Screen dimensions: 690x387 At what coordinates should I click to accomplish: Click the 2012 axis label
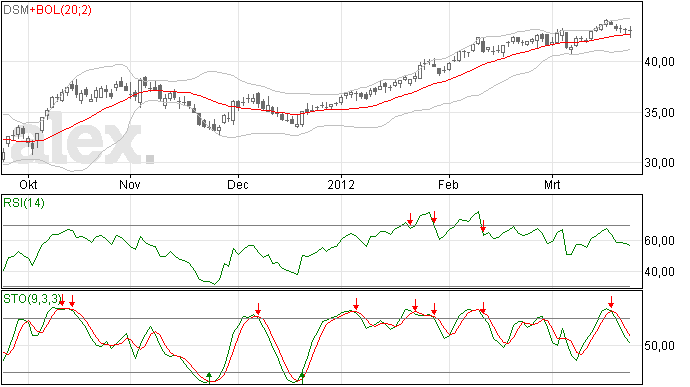tap(341, 184)
